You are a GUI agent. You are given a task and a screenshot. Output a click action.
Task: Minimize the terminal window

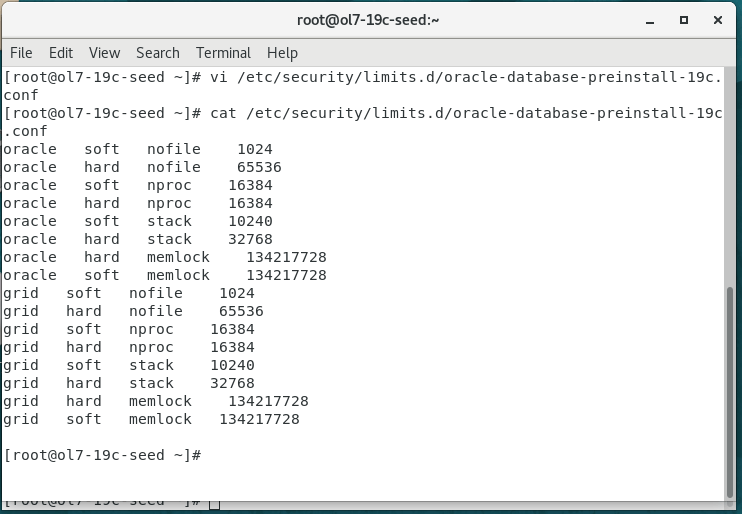(x=651, y=19)
